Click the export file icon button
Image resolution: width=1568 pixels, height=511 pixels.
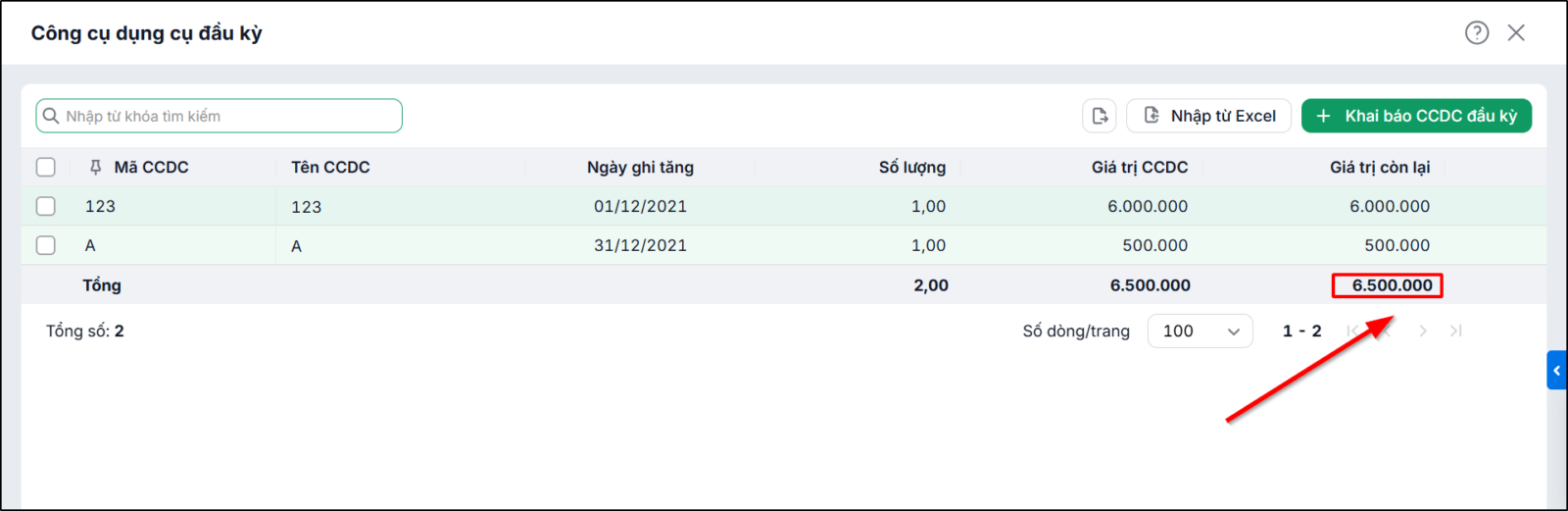point(1100,116)
